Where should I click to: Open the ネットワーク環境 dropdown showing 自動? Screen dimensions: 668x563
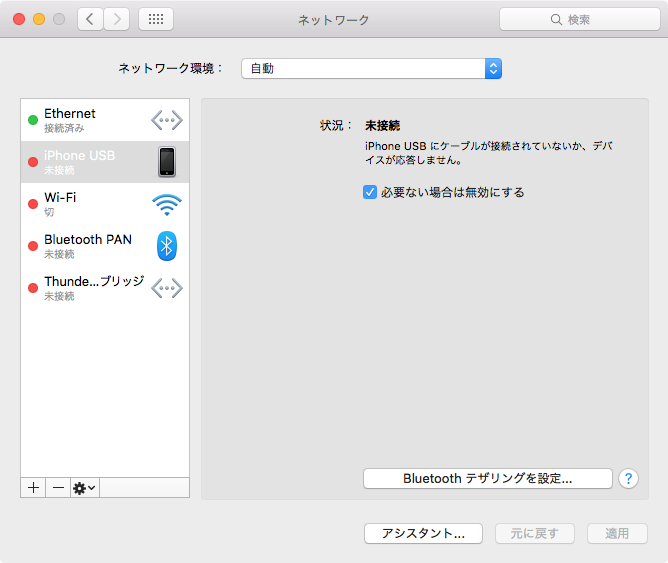[x=371, y=69]
